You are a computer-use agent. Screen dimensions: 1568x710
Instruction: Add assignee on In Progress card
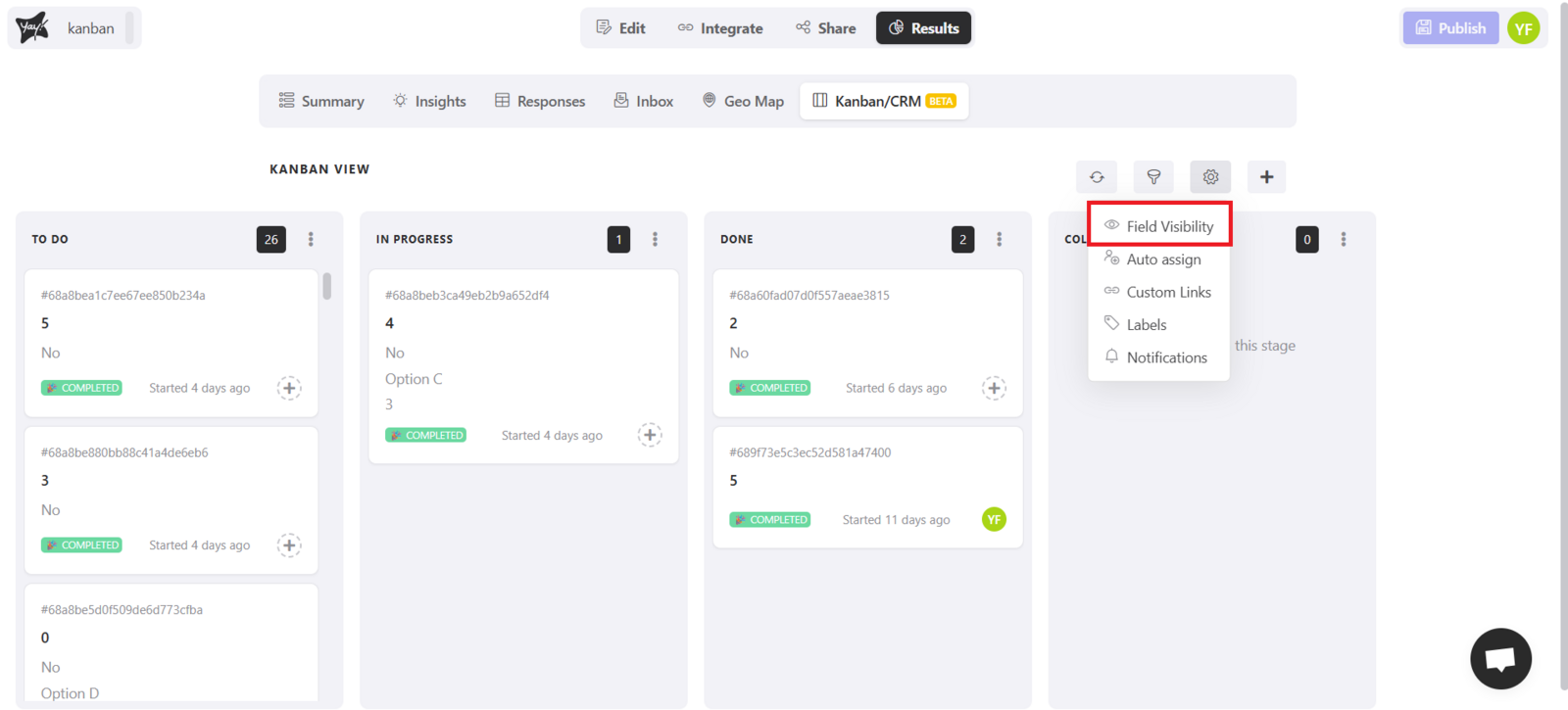(x=650, y=435)
